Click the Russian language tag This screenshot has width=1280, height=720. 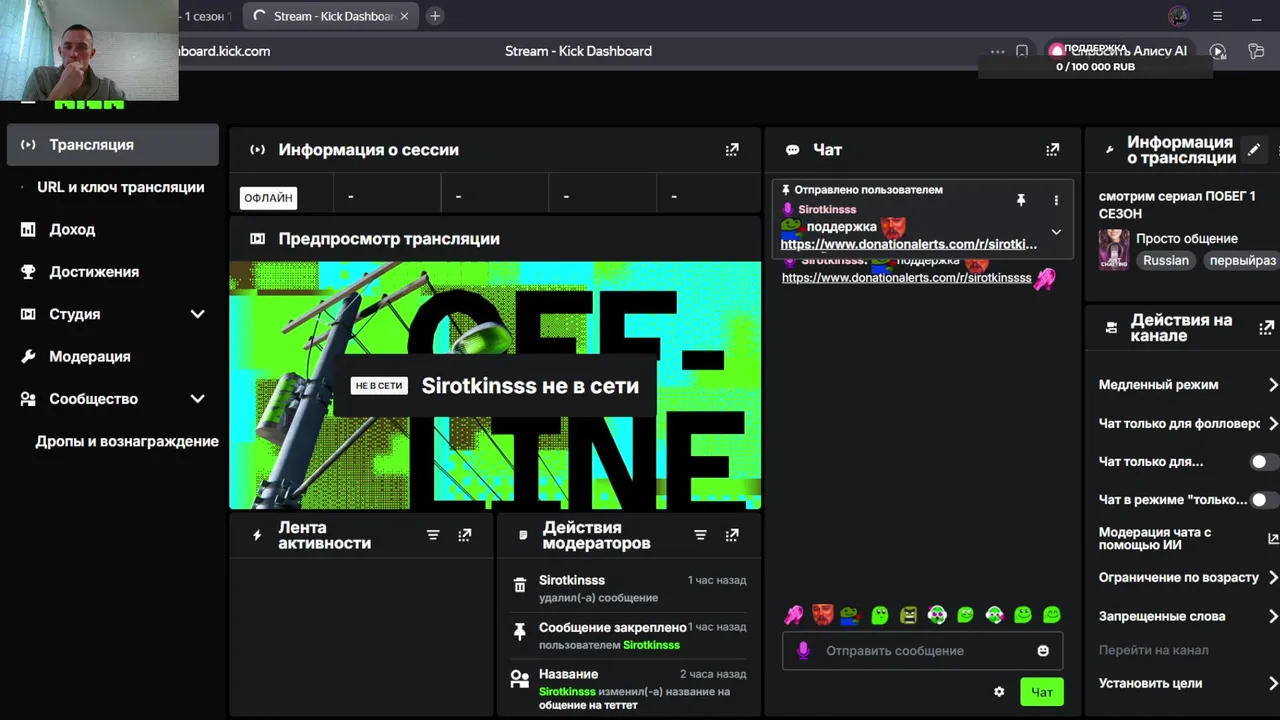pos(1166,260)
